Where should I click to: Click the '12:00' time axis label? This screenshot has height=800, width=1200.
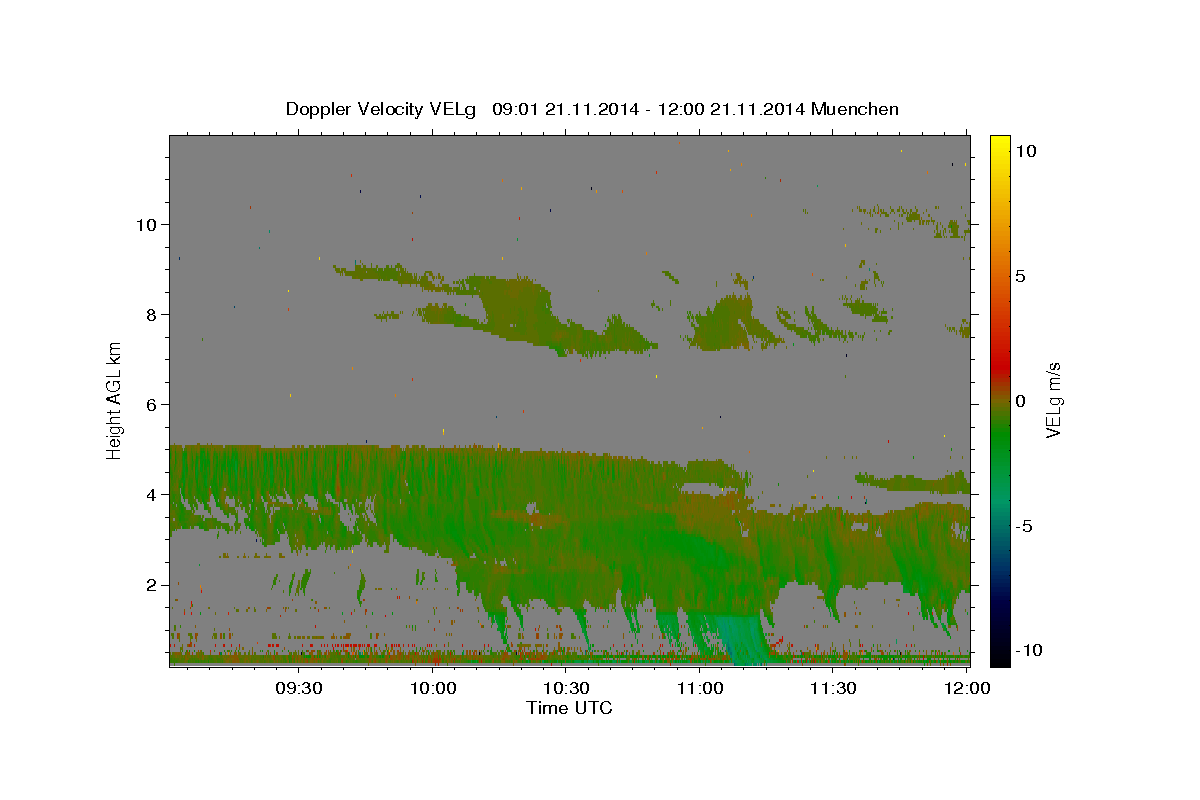[x=966, y=688]
